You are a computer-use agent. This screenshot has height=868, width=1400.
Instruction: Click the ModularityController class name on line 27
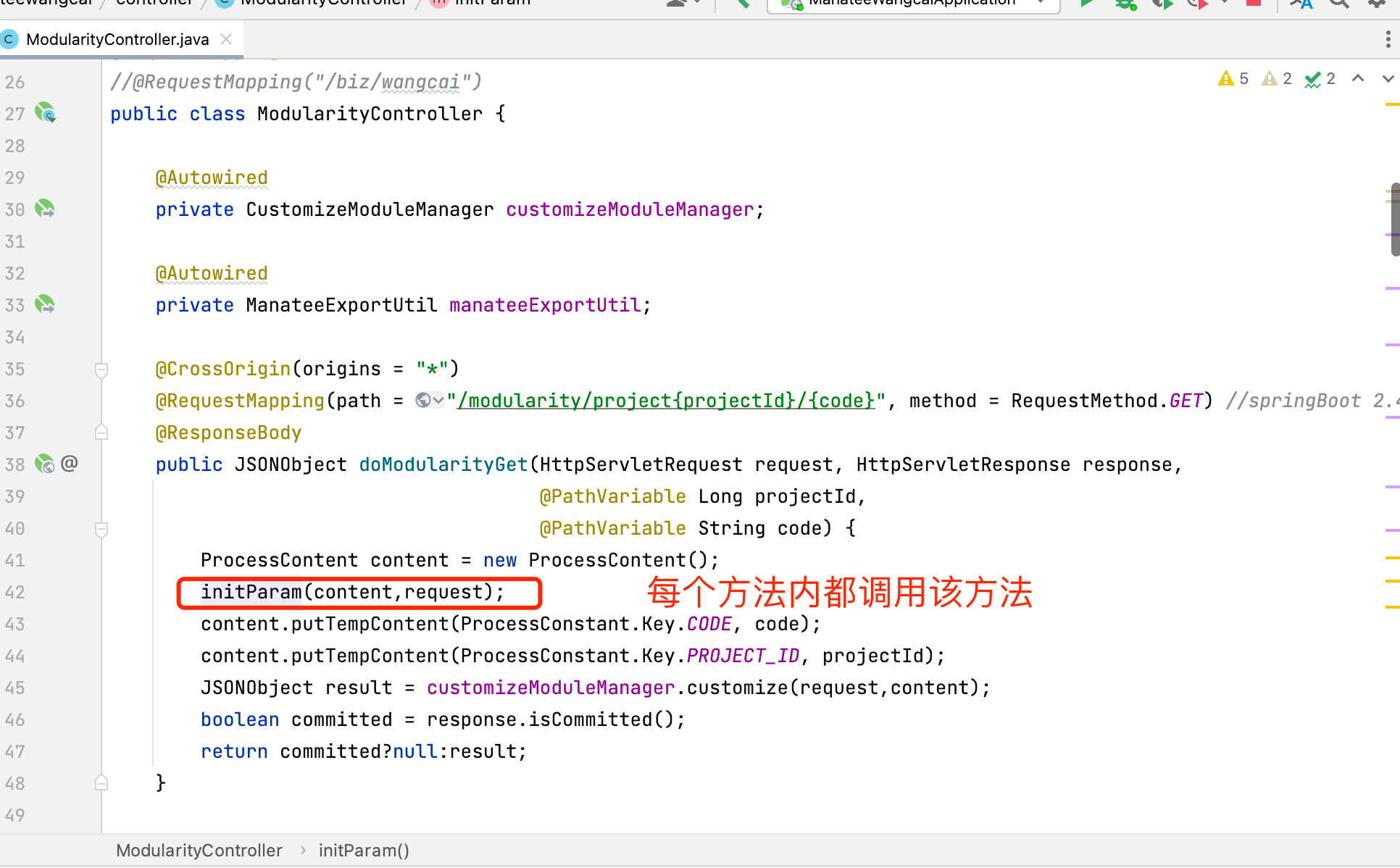(x=370, y=114)
